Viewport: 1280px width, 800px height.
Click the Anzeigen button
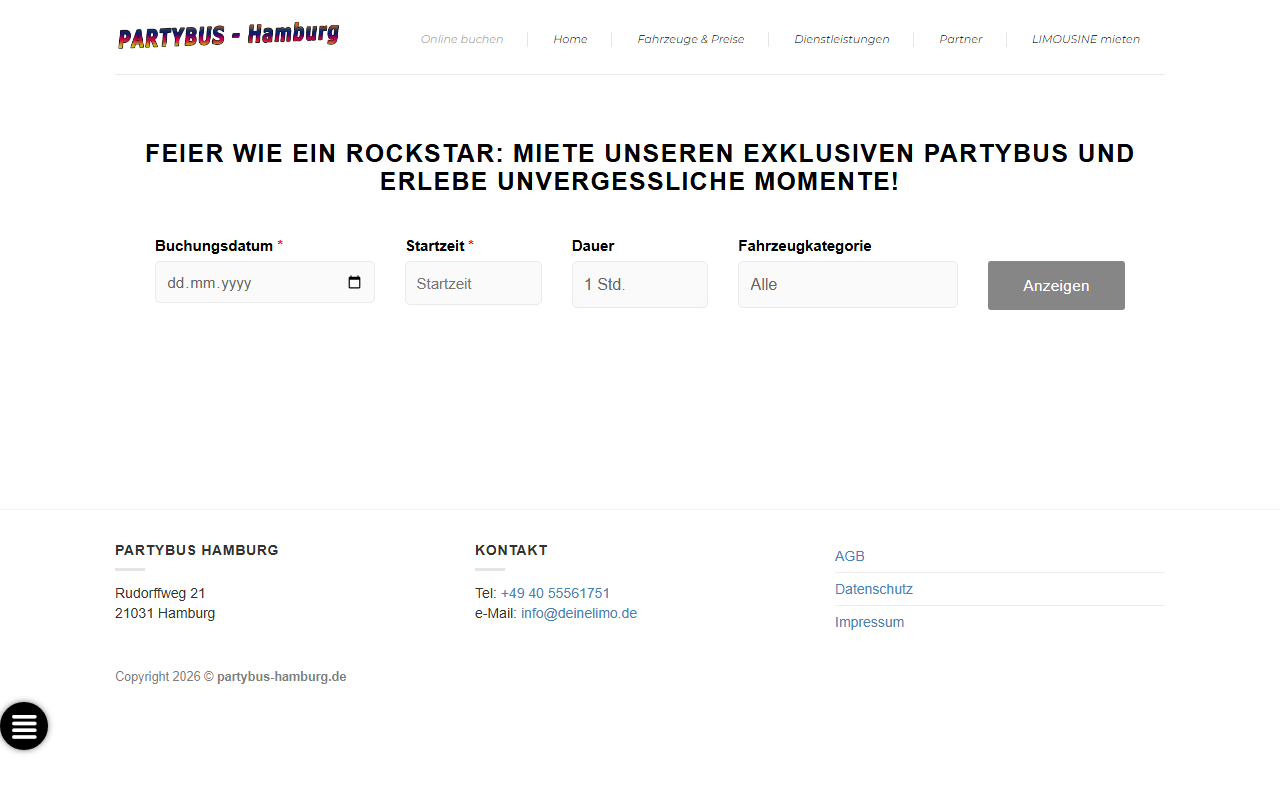(x=1056, y=286)
